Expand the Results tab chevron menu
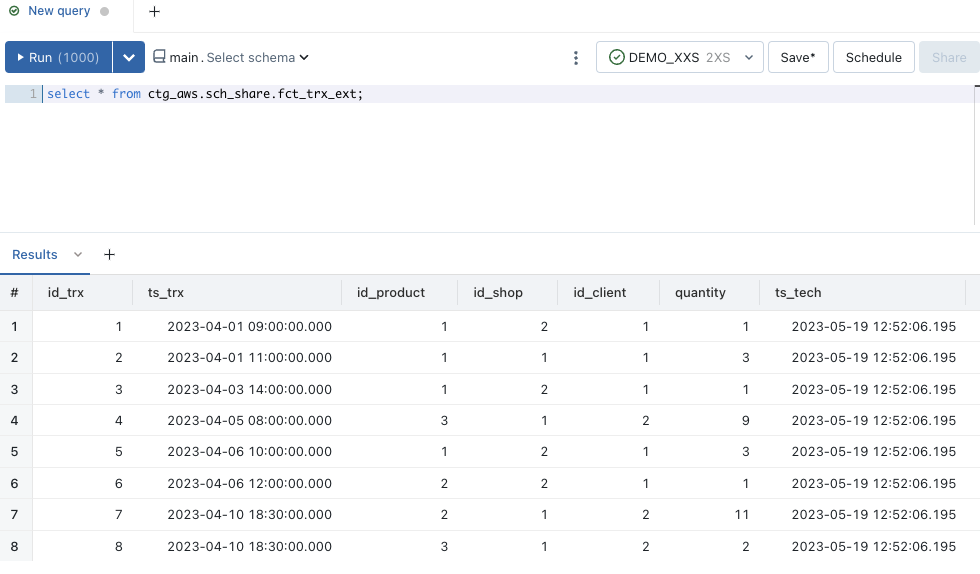Image resolution: width=980 pixels, height=574 pixels. click(x=78, y=255)
